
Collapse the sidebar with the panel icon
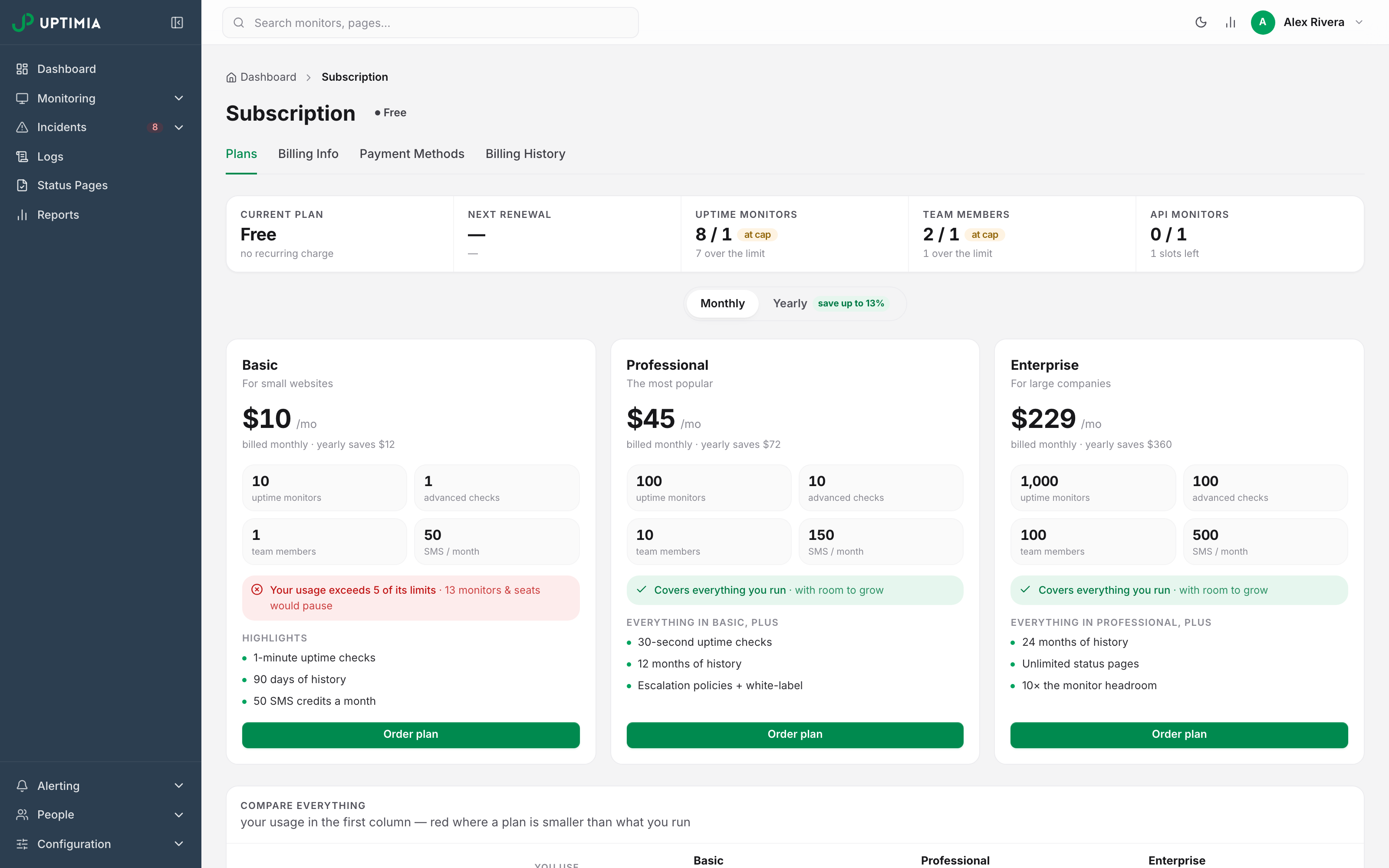(177, 23)
